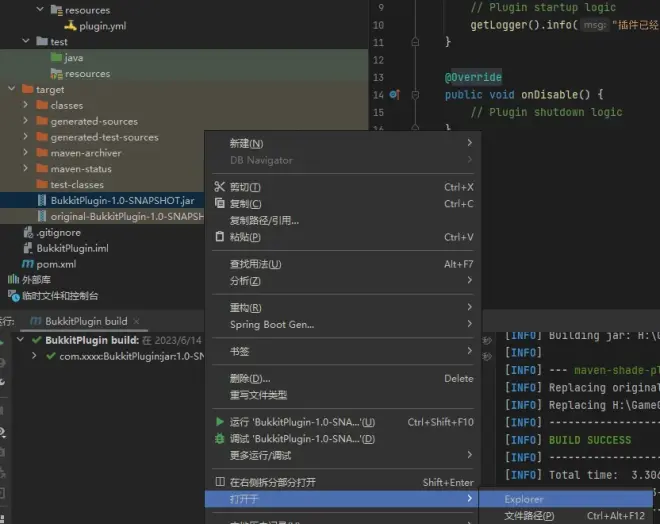
Task: Click the @Override annotation in editor
Action: click(x=473, y=77)
